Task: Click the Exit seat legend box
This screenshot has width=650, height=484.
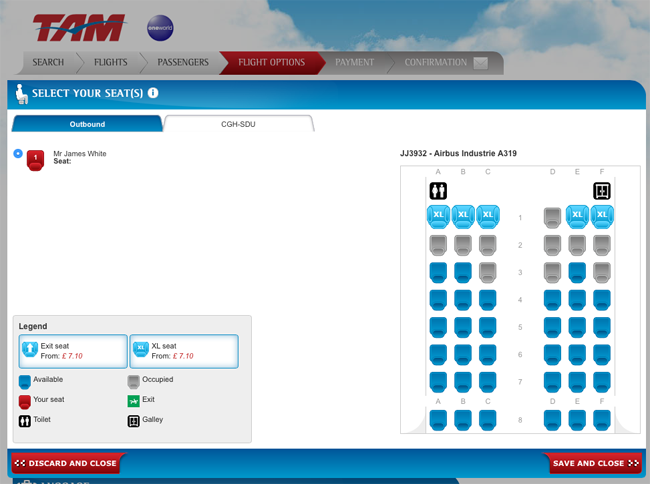Action: tap(73, 351)
